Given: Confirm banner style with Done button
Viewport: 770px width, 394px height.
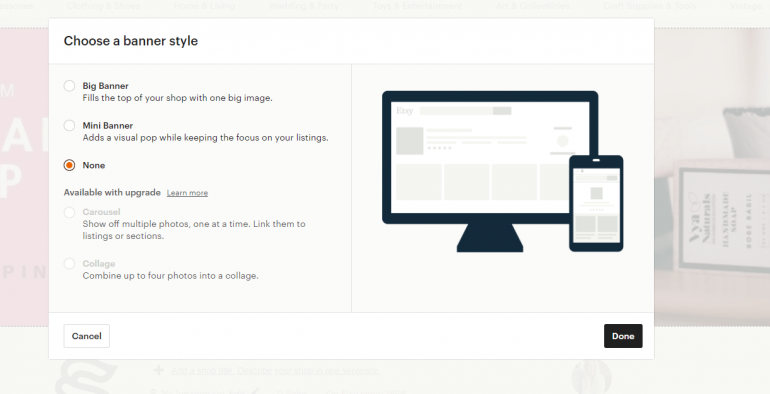Looking at the screenshot, I should (623, 336).
